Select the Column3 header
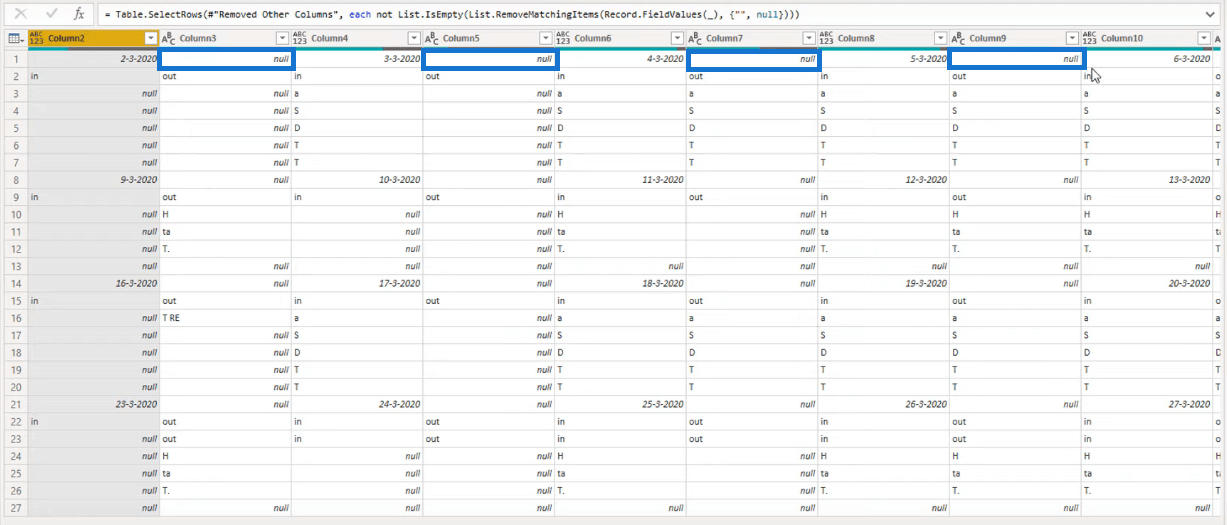This screenshot has width=1227, height=525. (x=225, y=38)
